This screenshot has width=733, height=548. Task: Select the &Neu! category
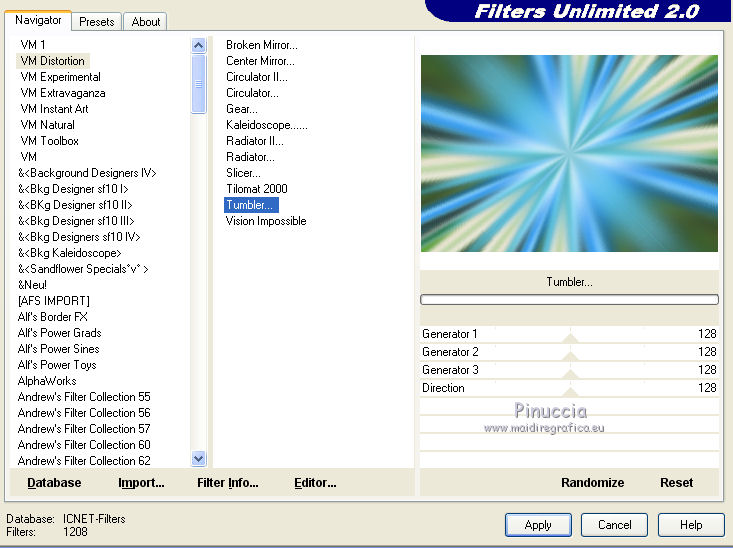(32, 285)
